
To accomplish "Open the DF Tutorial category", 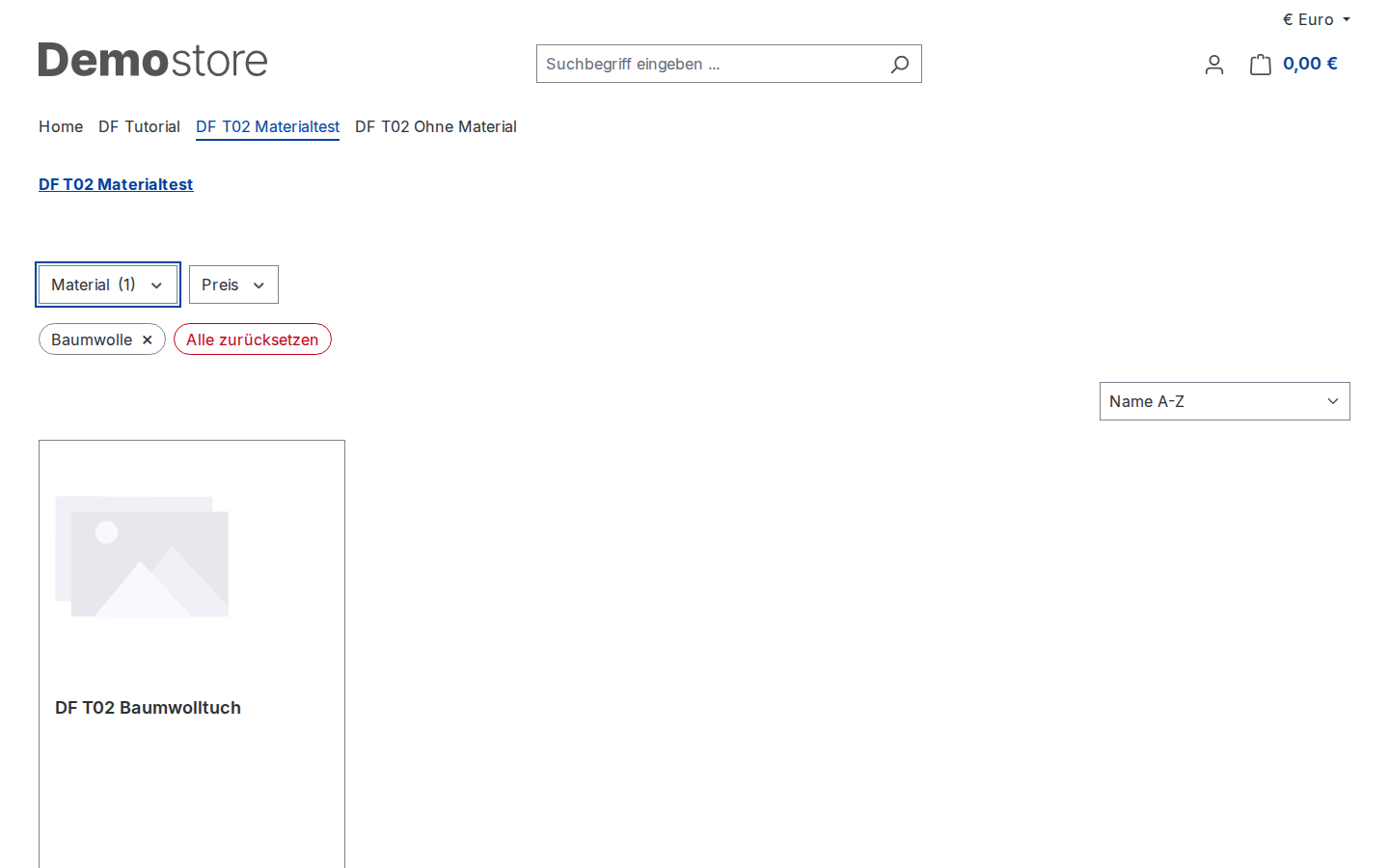I will pyautogui.click(x=139, y=126).
